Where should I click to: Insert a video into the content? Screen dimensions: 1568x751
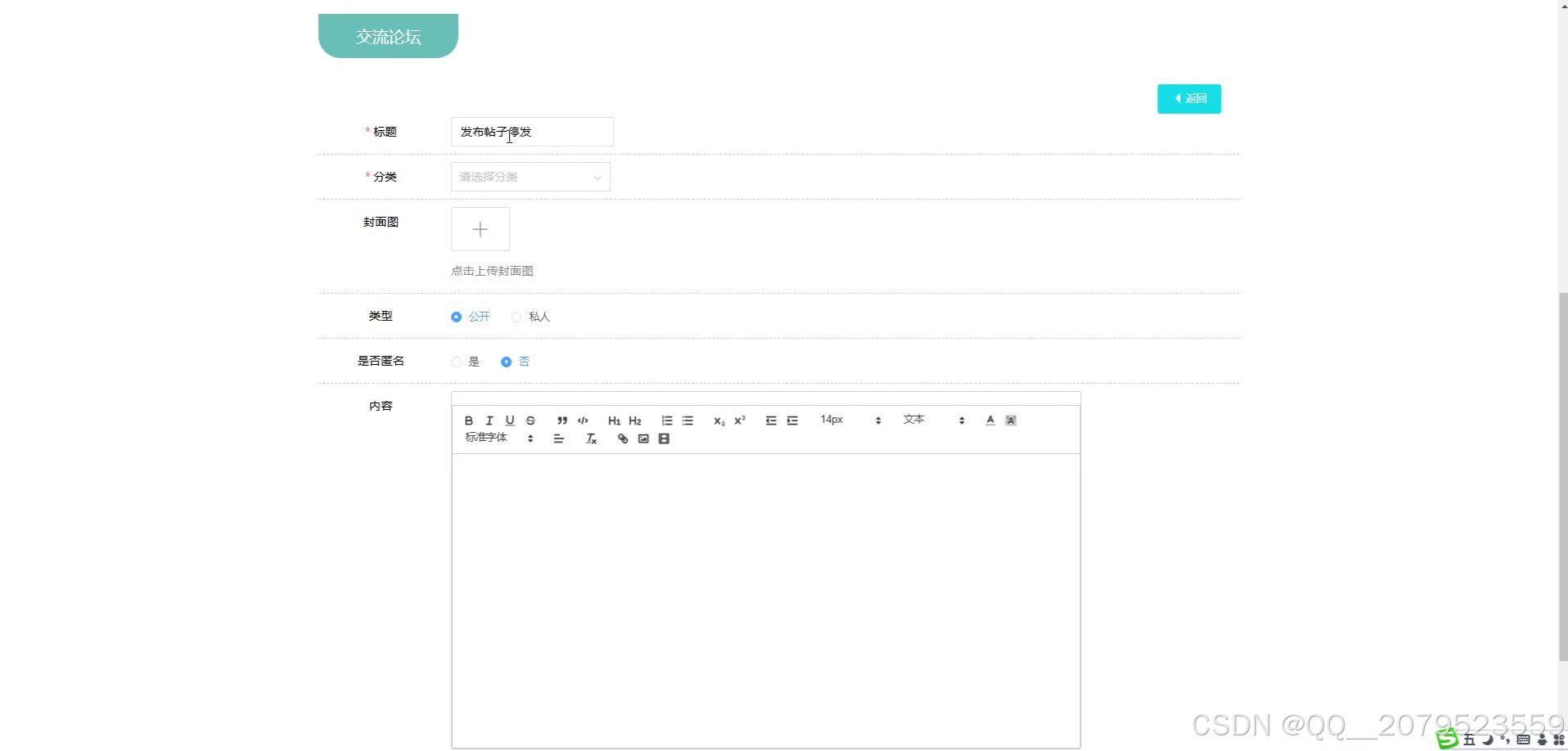coord(665,439)
